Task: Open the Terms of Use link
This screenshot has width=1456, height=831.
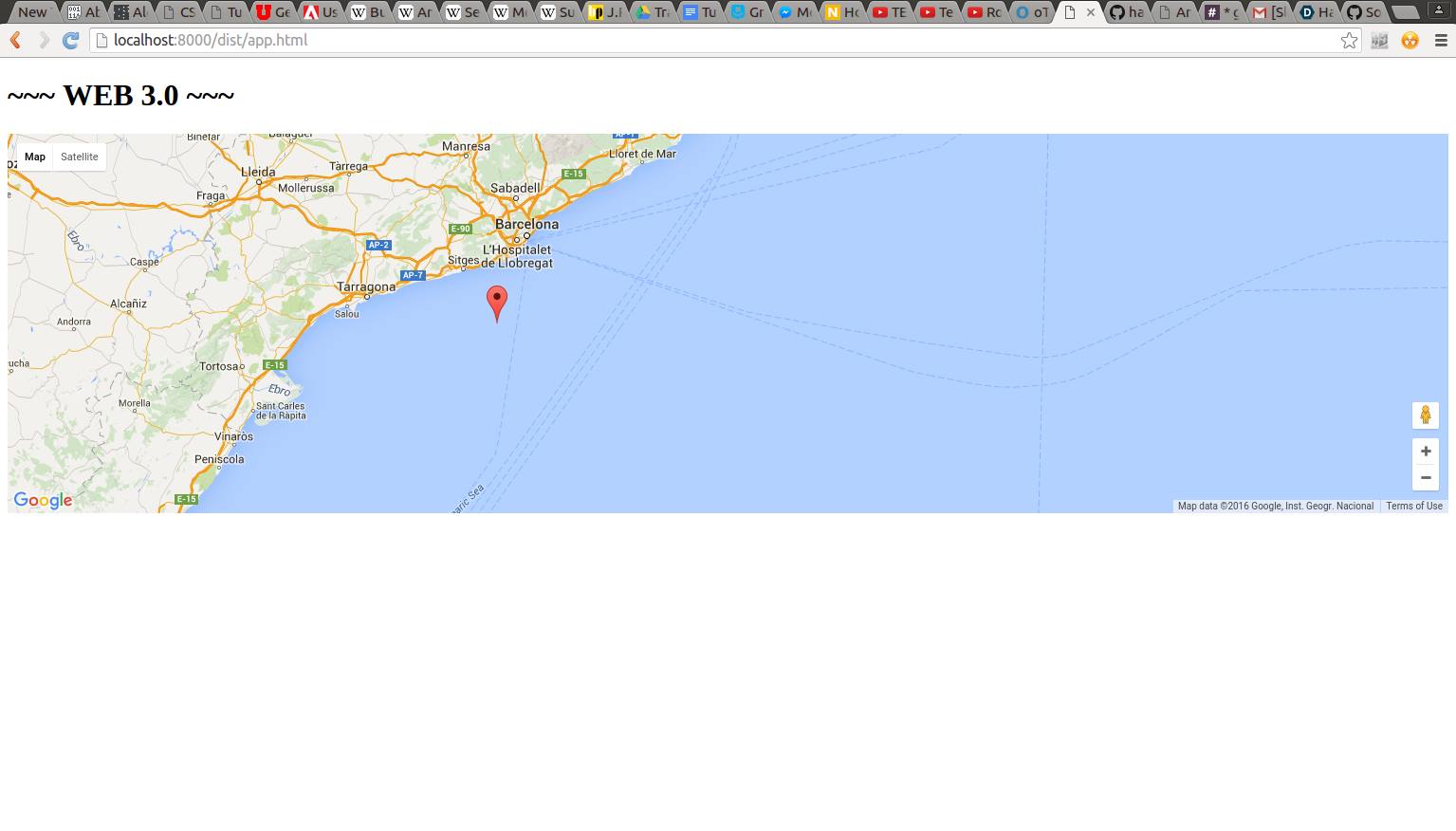Action: click(1414, 507)
